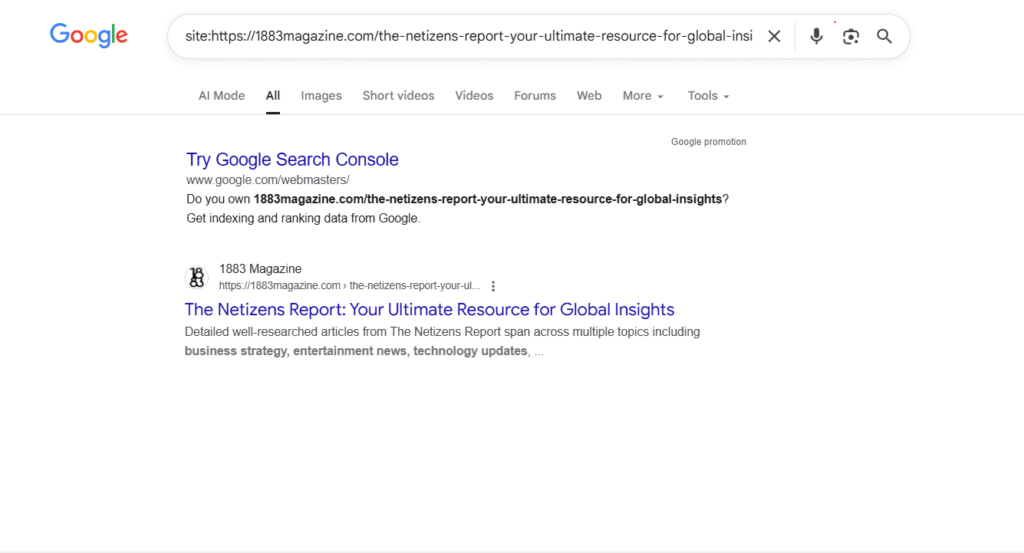Open the Videos tab
1024x553 pixels.
[474, 96]
